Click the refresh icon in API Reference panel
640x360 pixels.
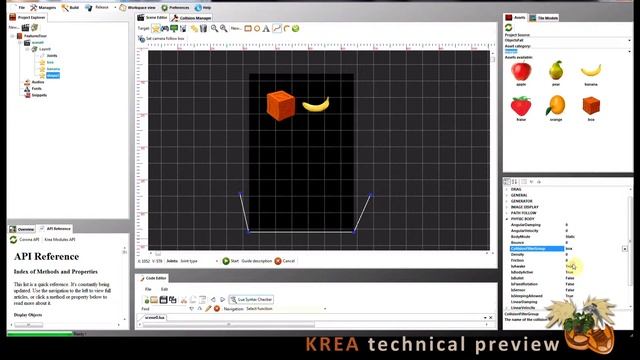[x=13, y=240]
